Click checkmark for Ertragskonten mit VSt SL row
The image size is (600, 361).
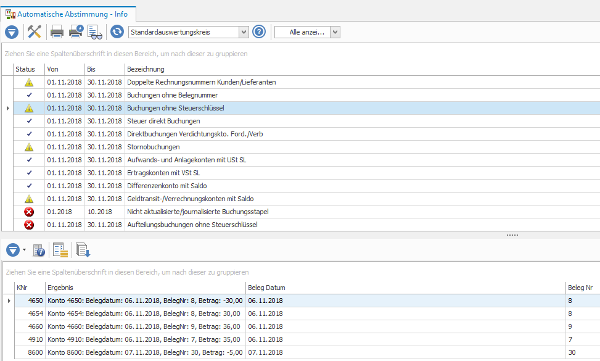point(29,173)
